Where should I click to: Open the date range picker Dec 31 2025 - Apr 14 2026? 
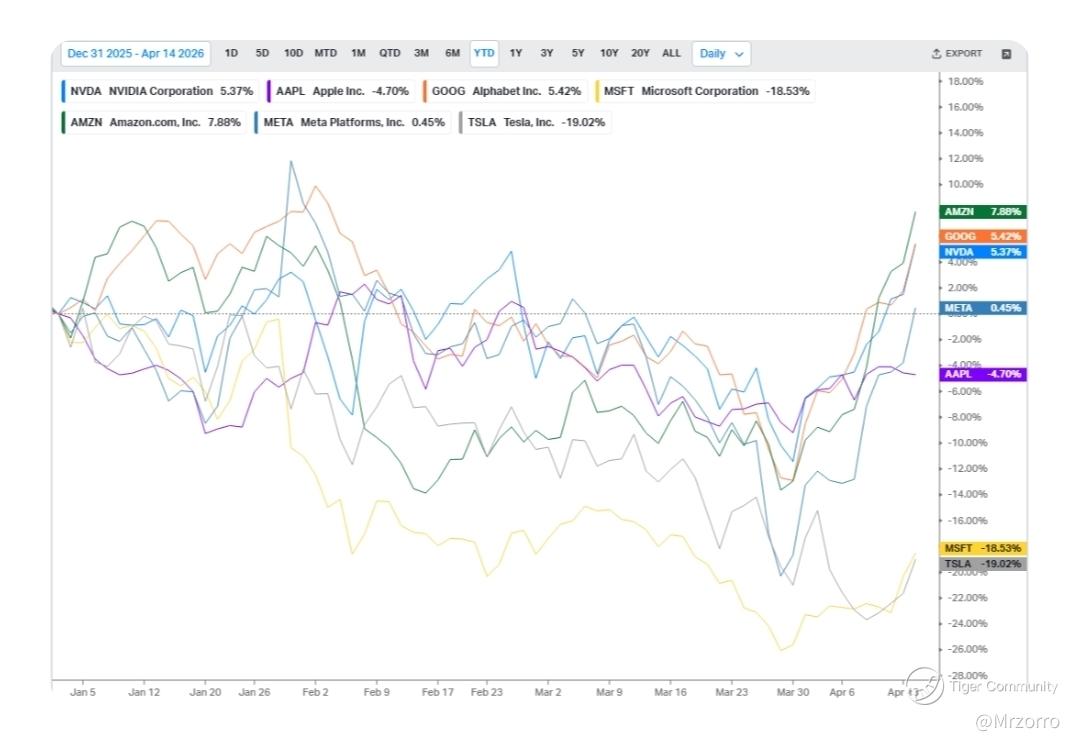135,54
